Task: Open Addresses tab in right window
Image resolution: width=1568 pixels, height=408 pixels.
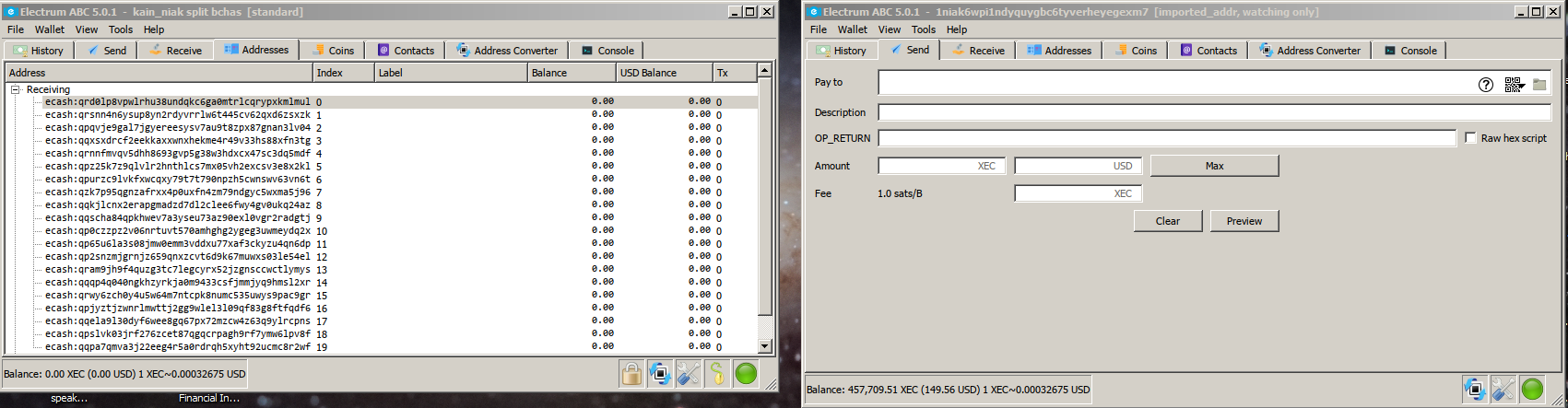Action: (x=1058, y=51)
